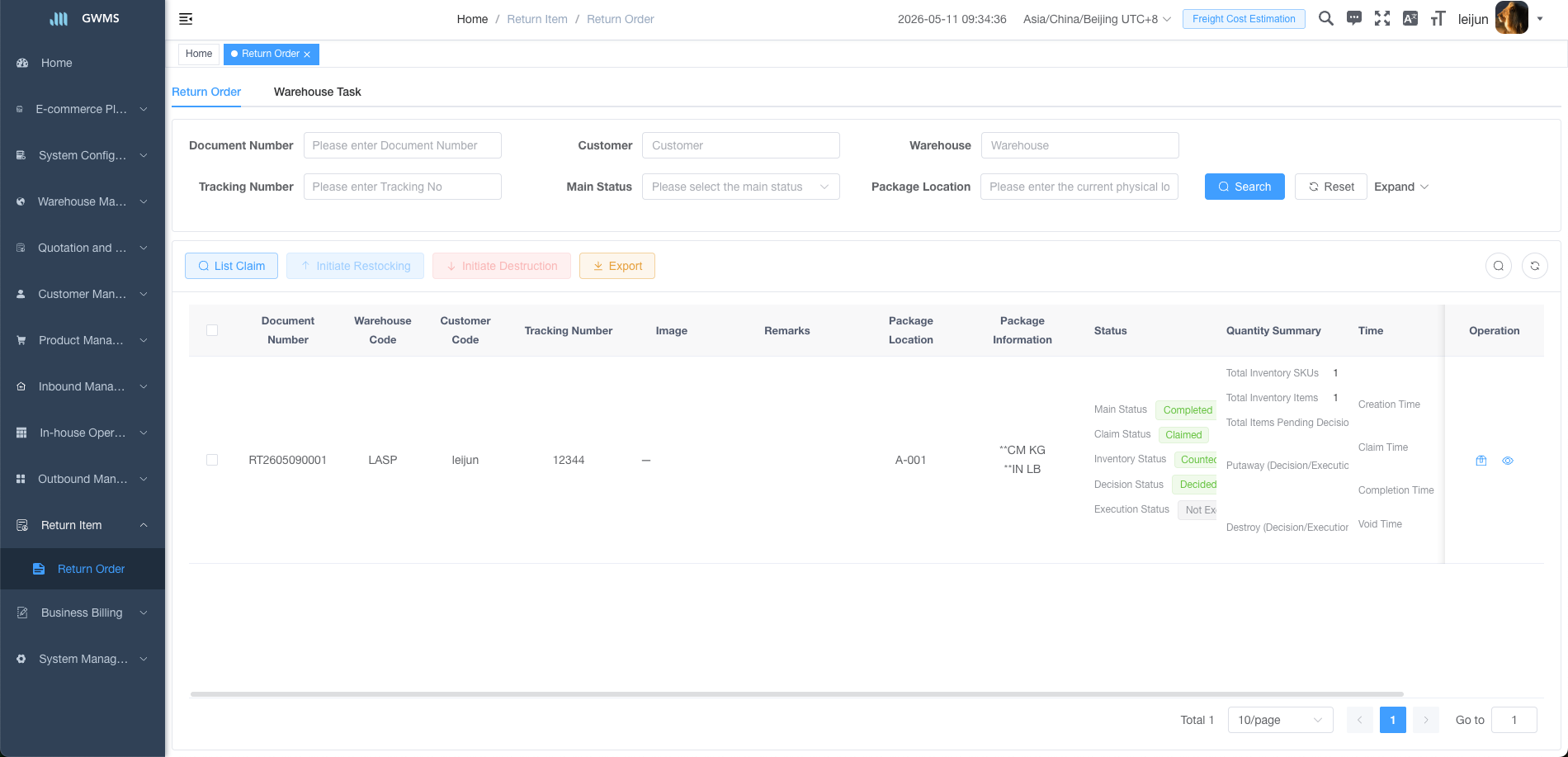Focus the Warehouse input field

(x=1079, y=145)
